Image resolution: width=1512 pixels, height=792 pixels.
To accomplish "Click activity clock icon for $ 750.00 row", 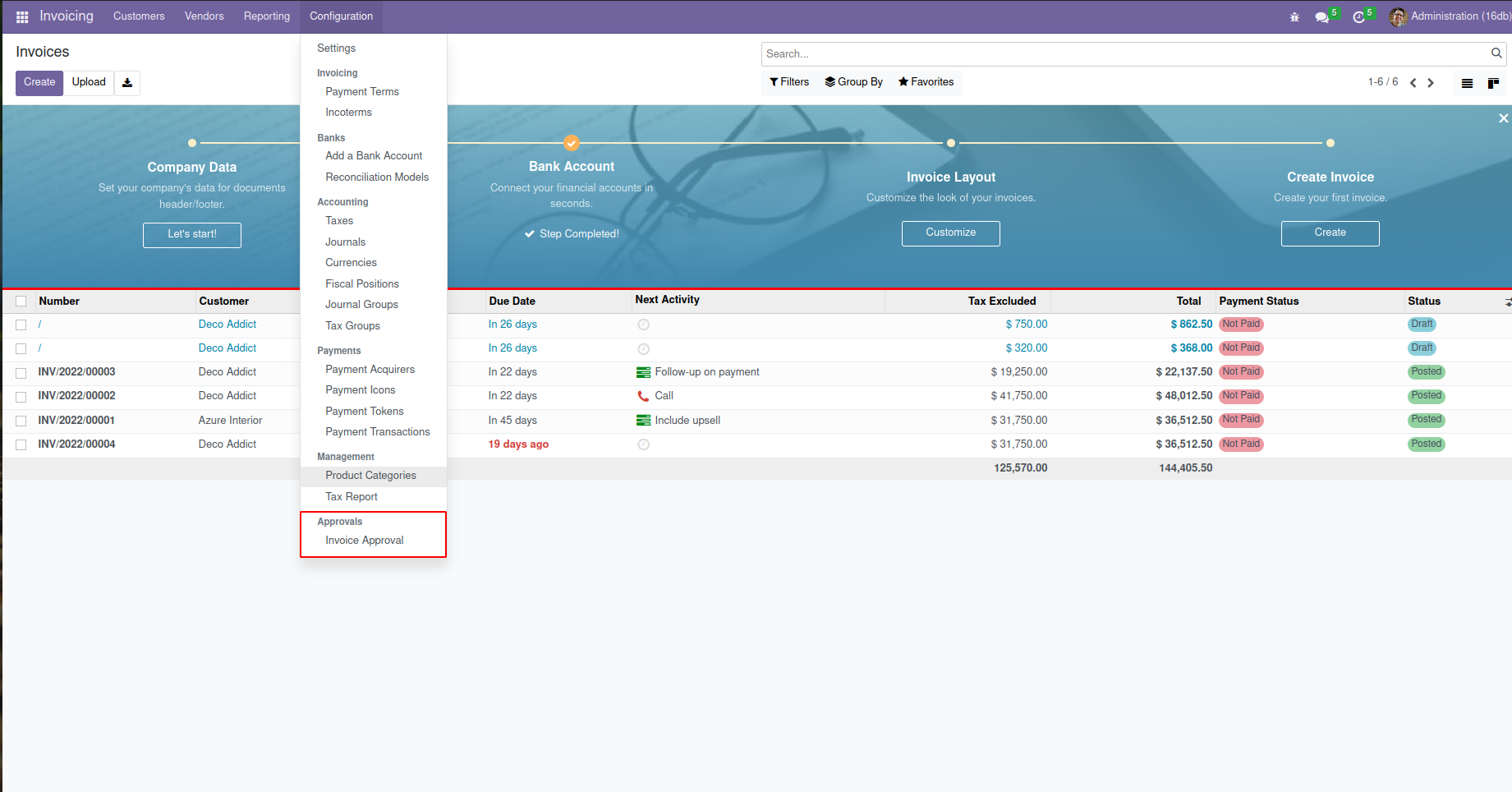I will (x=644, y=325).
